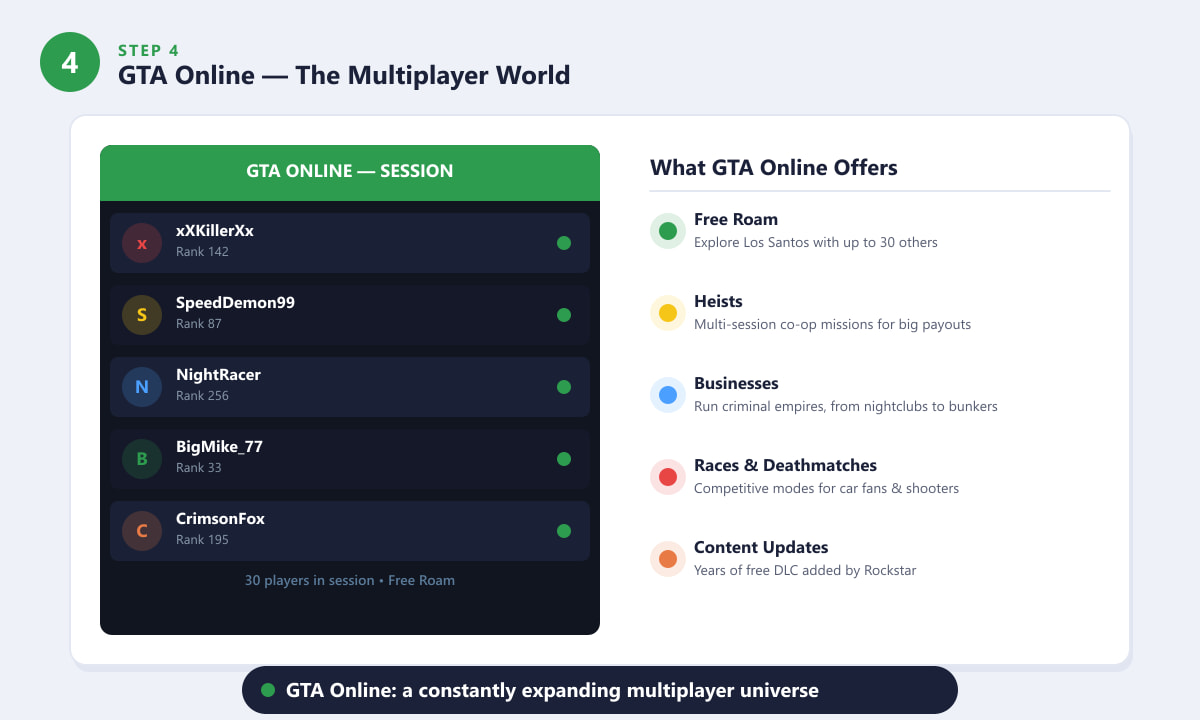
Task: Click '30 players in session • Free Roam' text
Action: (x=350, y=580)
